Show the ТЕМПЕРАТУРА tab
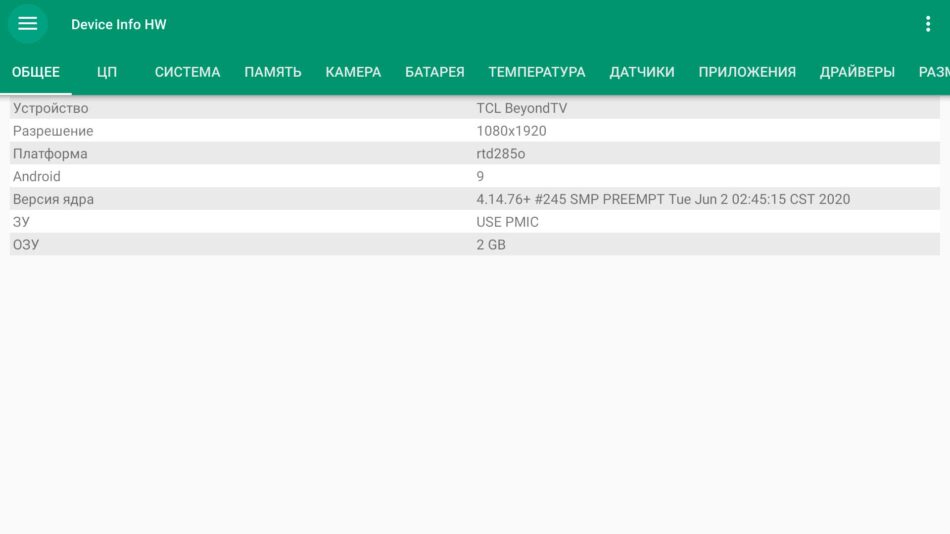Screen dimensions: 950x534 click(x=537, y=72)
